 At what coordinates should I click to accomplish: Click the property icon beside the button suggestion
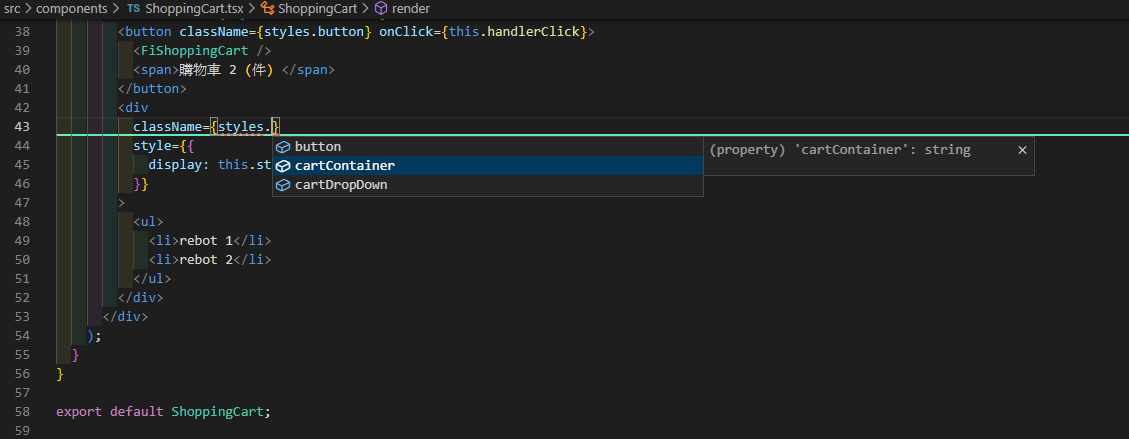click(x=283, y=147)
